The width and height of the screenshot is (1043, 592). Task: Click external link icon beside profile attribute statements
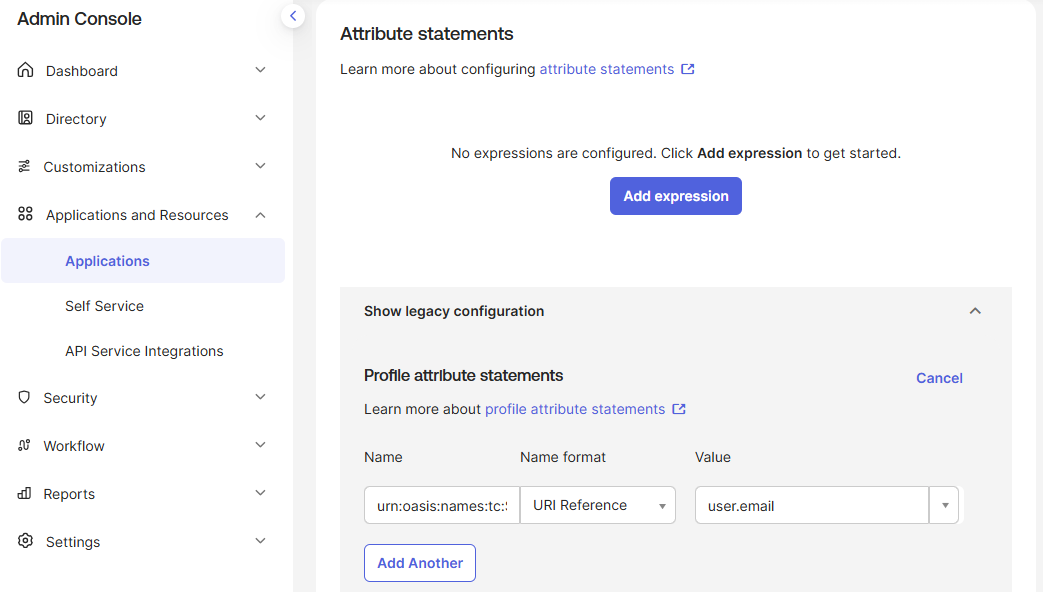pyautogui.click(x=678, y=409)
